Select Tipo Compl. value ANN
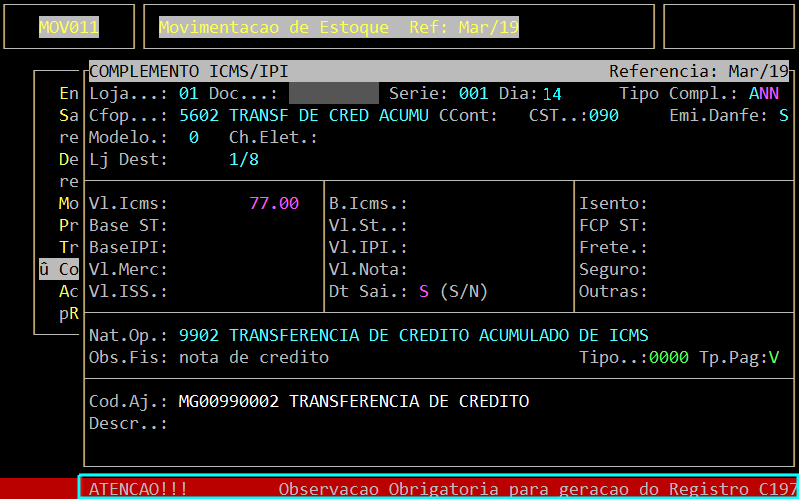799x499 pixels. (x=764, y=94)
